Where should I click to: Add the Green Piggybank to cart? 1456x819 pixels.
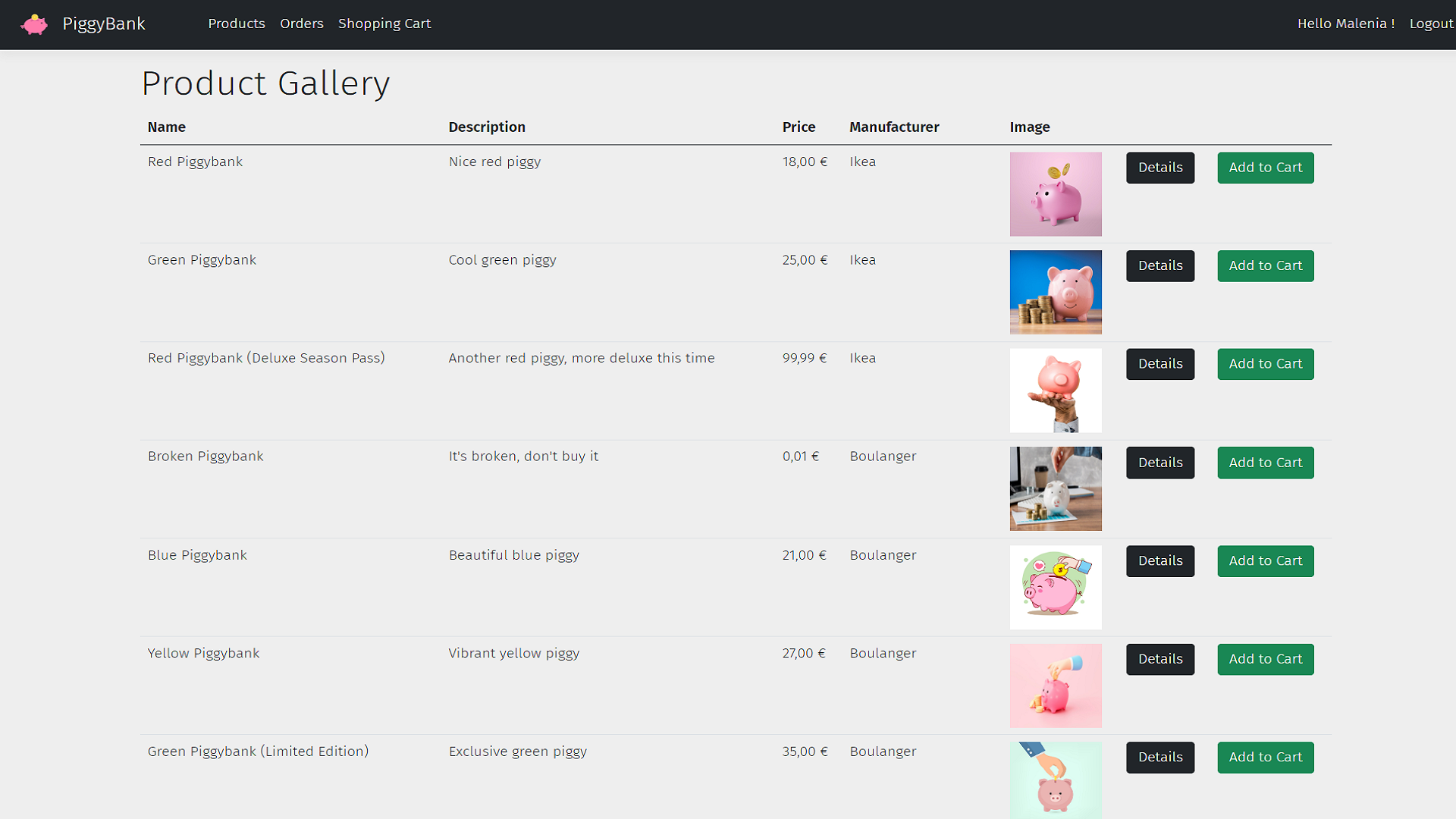point(1265,266)
